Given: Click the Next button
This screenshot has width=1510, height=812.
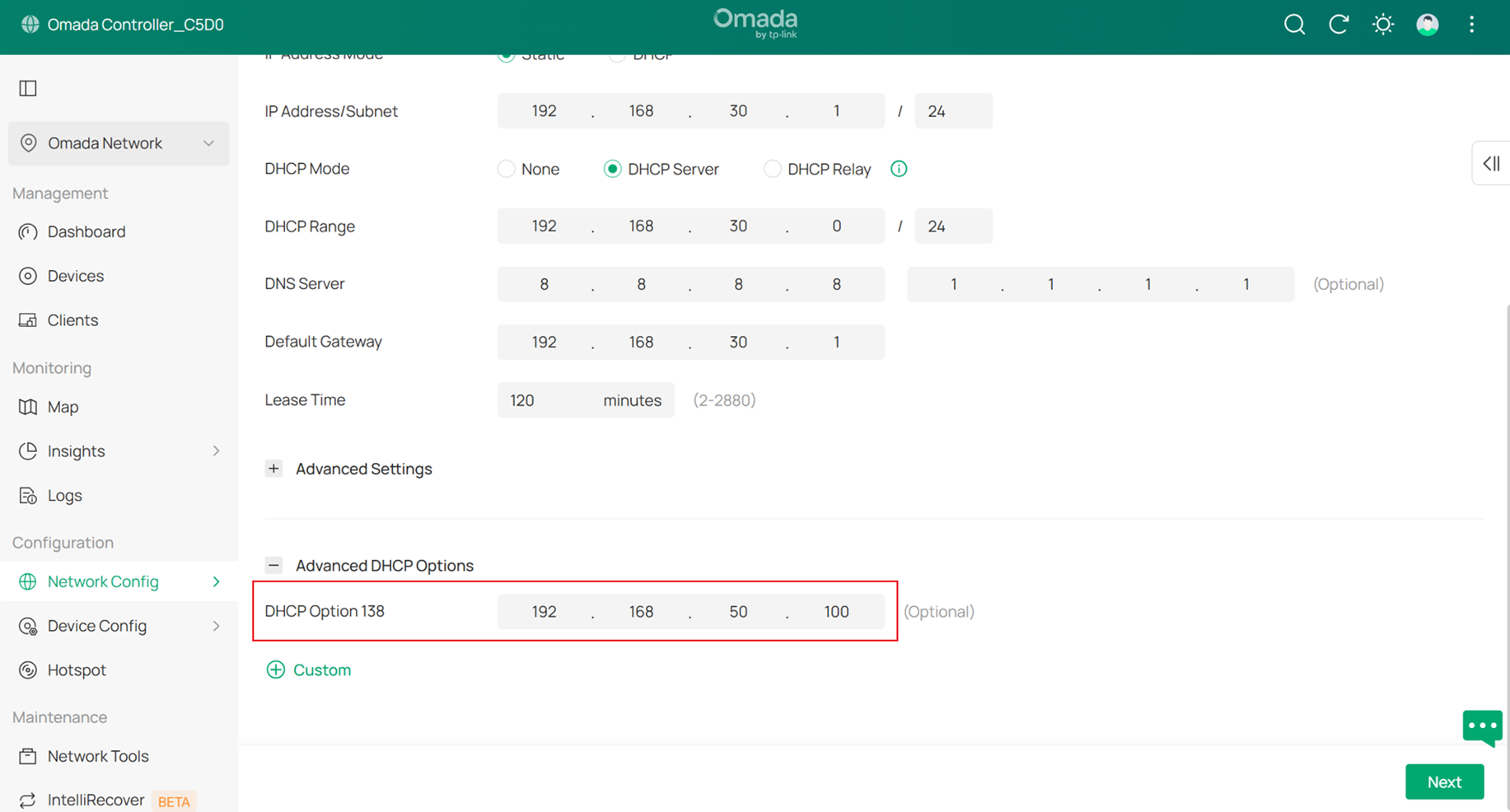Looking at the screenshot, I should 1444,782.
